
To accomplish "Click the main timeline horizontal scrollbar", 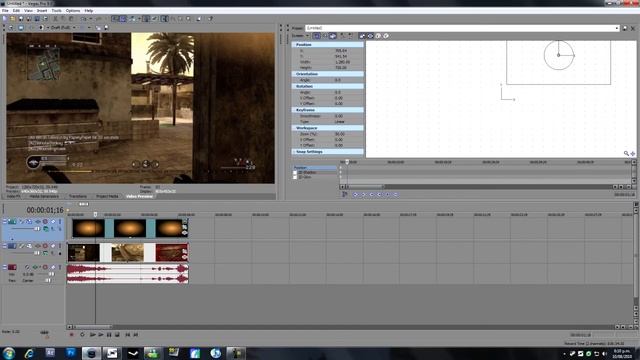I will pos(93,327).
